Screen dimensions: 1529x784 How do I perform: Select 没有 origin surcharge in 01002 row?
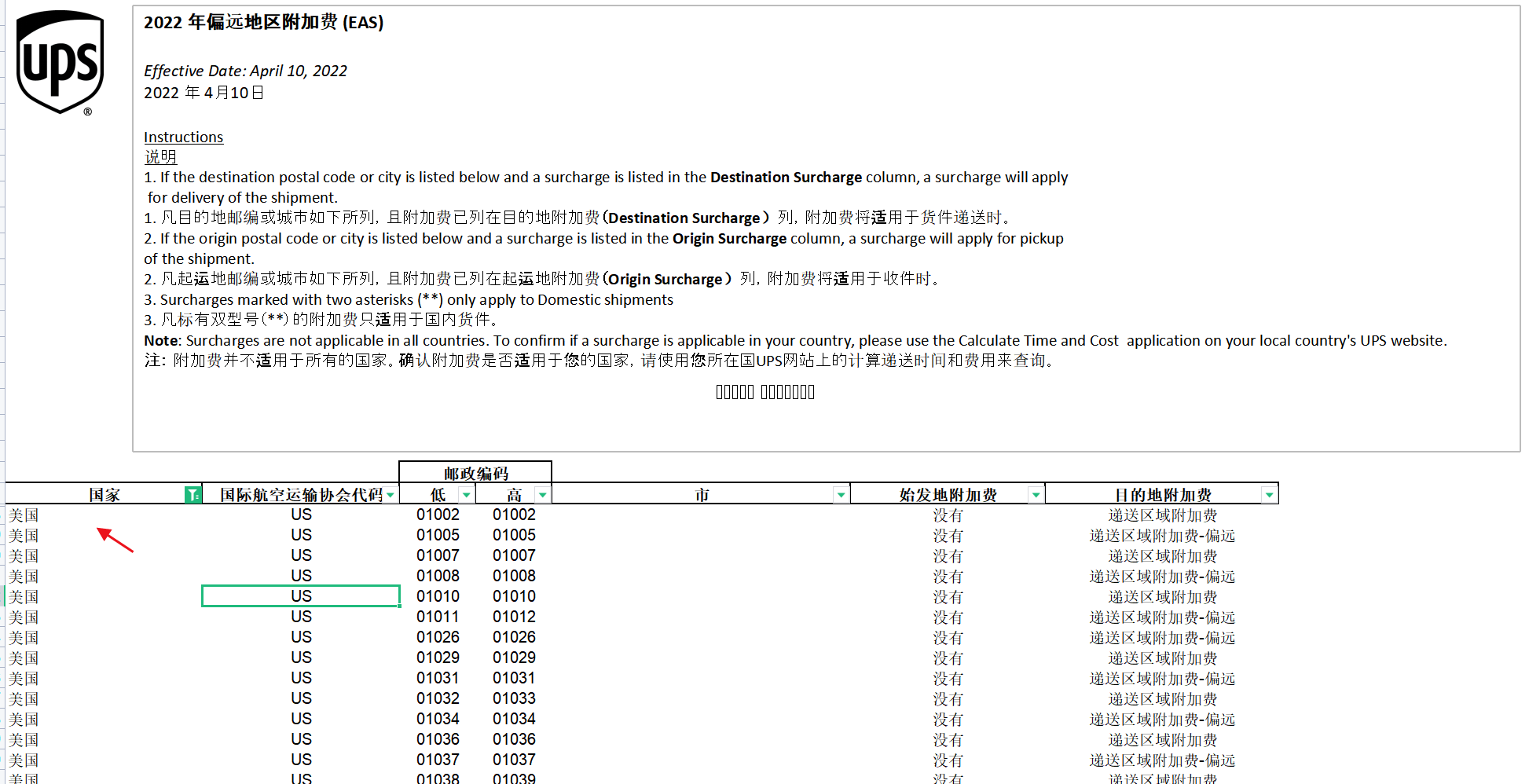[948, 515]
